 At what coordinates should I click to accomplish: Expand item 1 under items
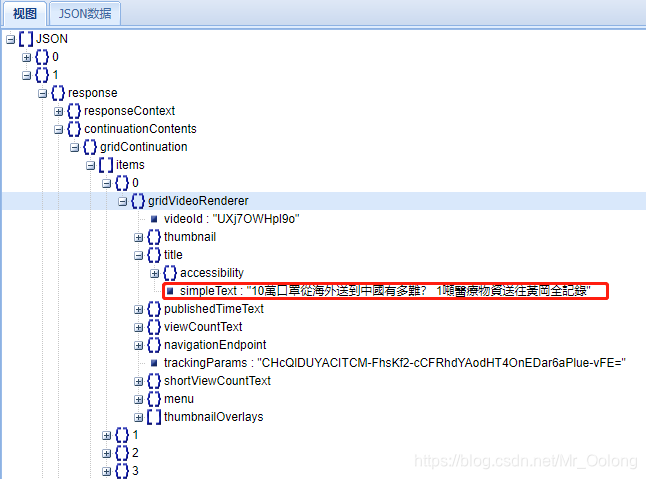point(107,435)
